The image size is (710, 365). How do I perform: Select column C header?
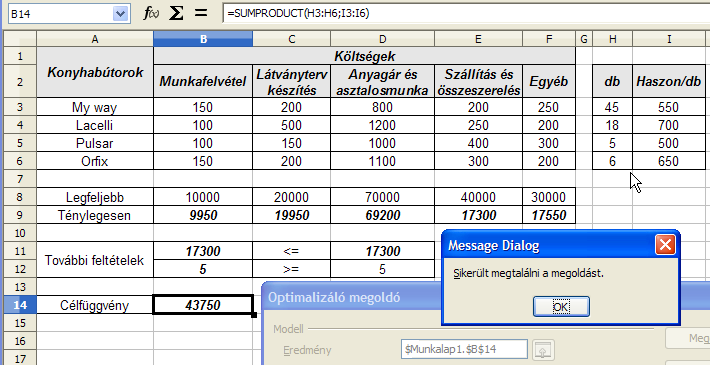[292, 39]
